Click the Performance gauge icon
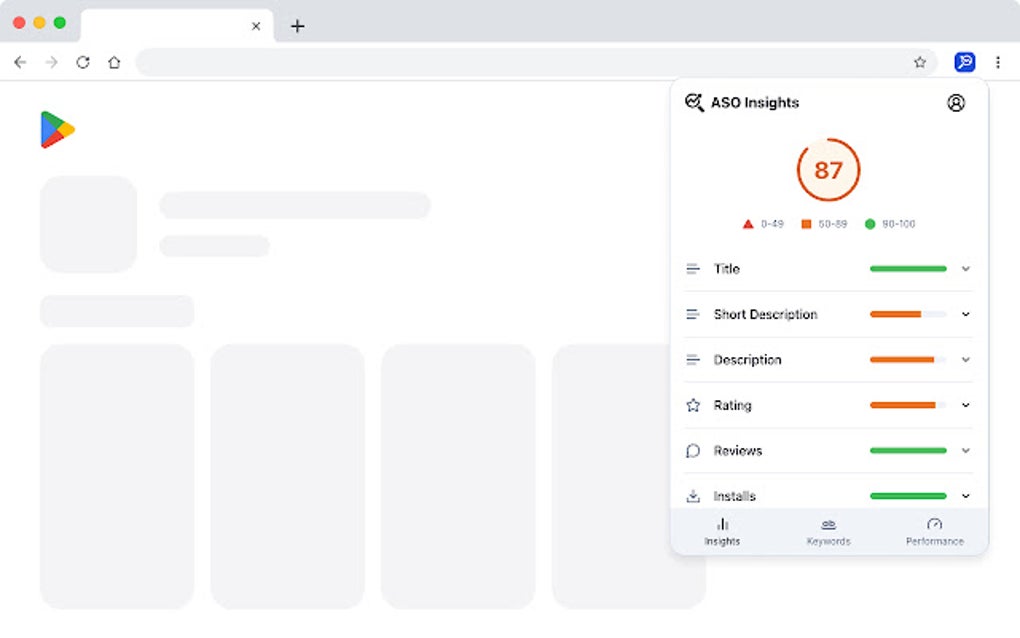 coord(934,524)
